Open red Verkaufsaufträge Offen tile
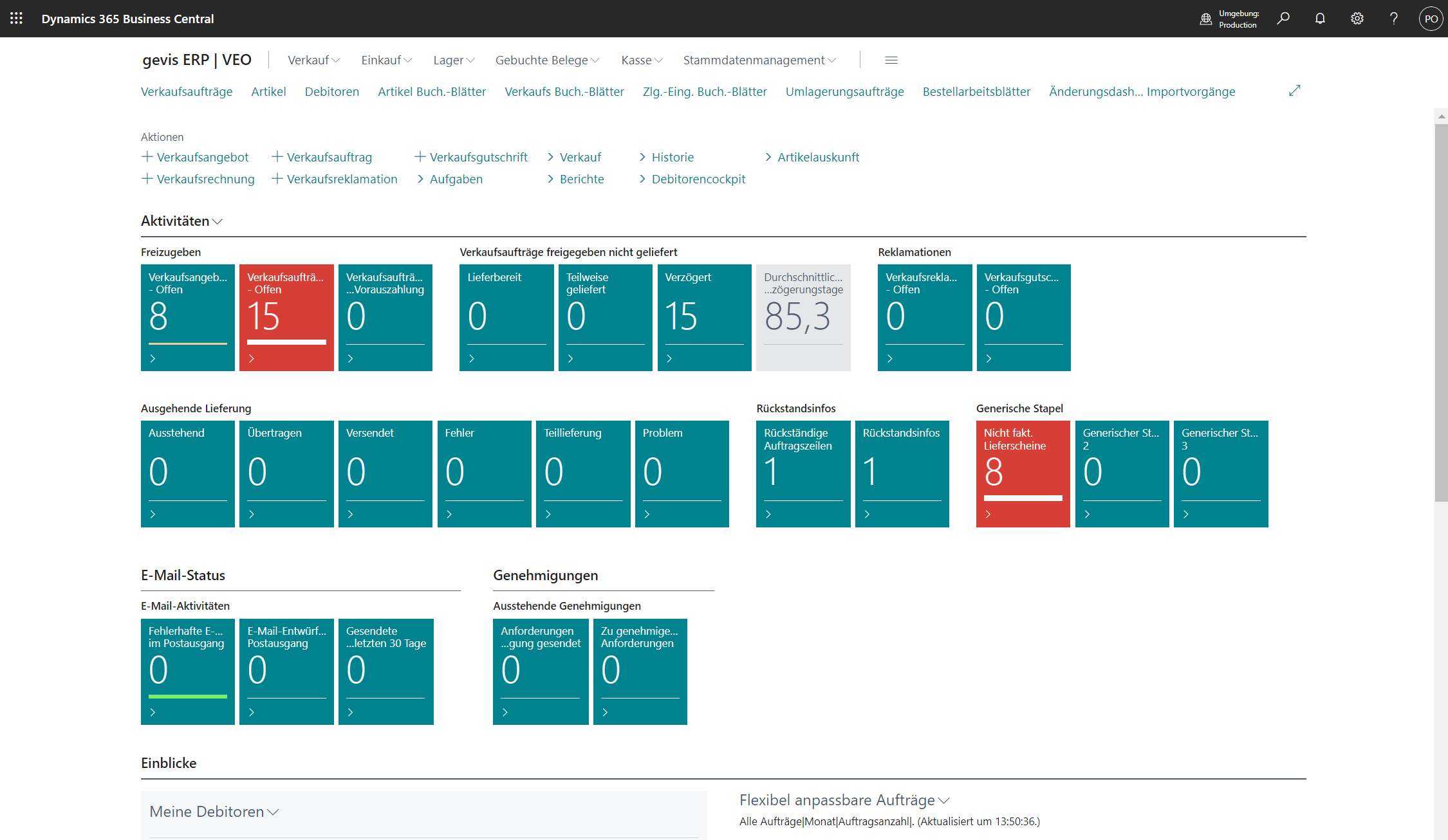 pos(286,318)
